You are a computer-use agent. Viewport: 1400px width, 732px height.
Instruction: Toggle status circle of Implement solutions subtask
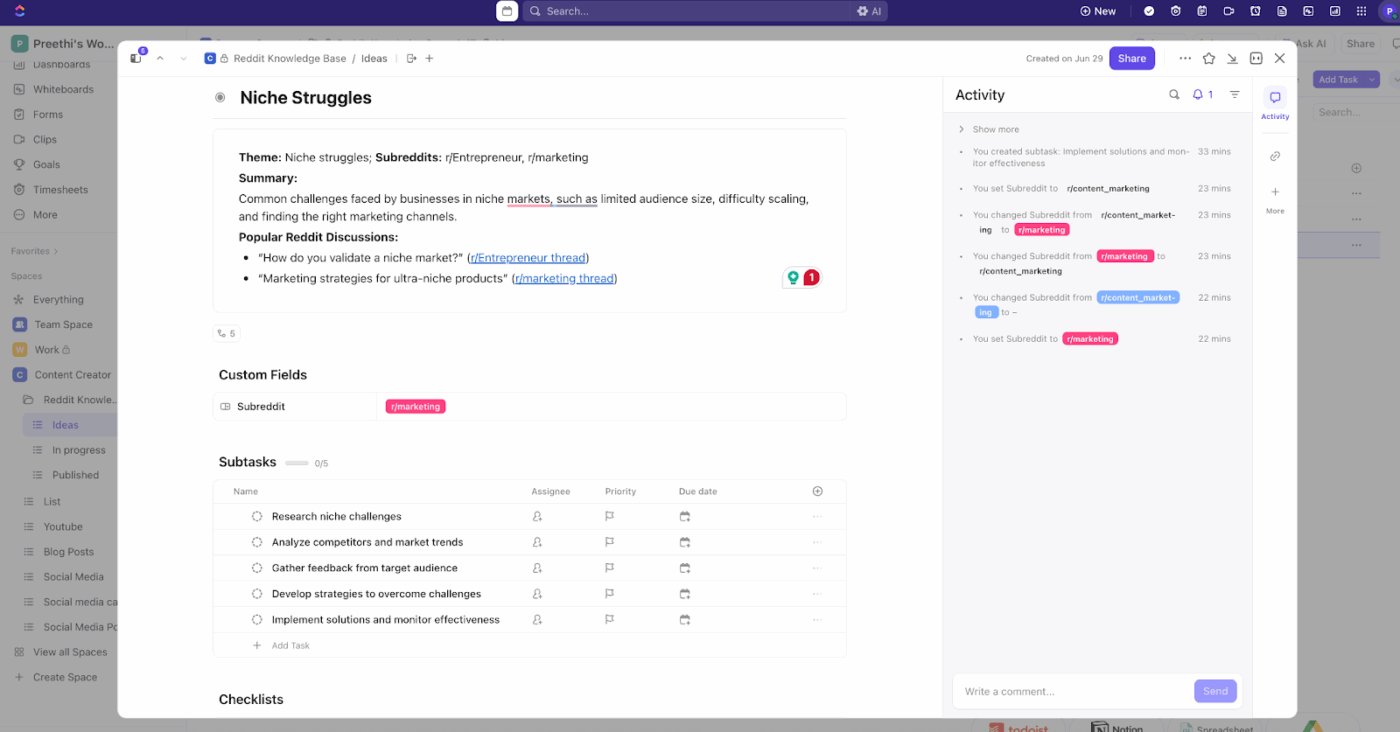[x=258, y=619]
